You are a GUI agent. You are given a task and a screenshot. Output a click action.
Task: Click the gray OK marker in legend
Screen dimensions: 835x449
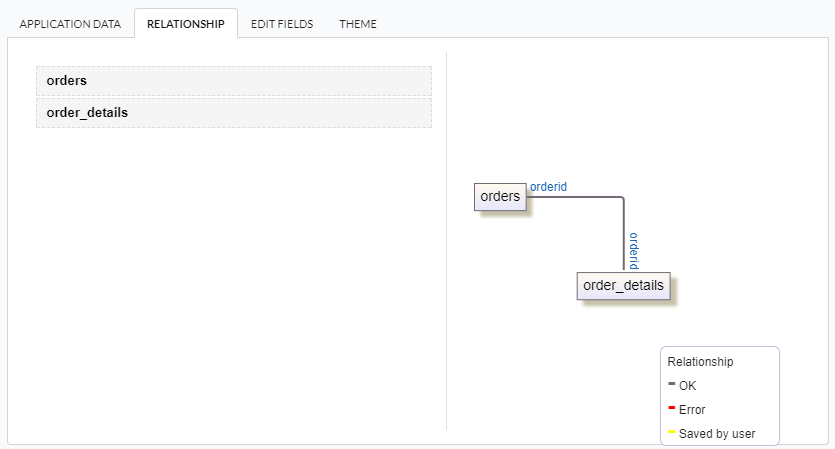click(x=671, y=384)
